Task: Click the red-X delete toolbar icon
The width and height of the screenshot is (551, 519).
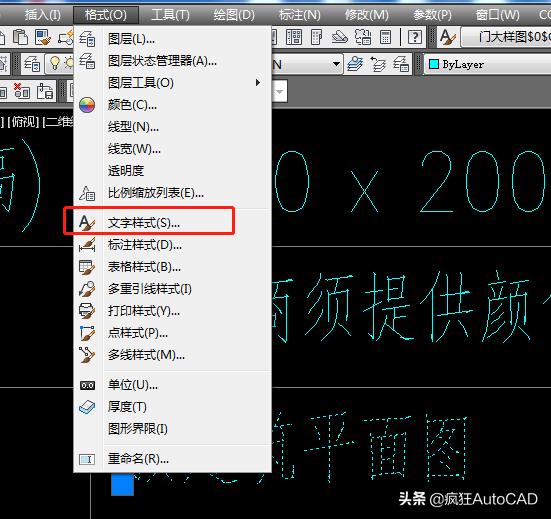Action: click(21, 91)
